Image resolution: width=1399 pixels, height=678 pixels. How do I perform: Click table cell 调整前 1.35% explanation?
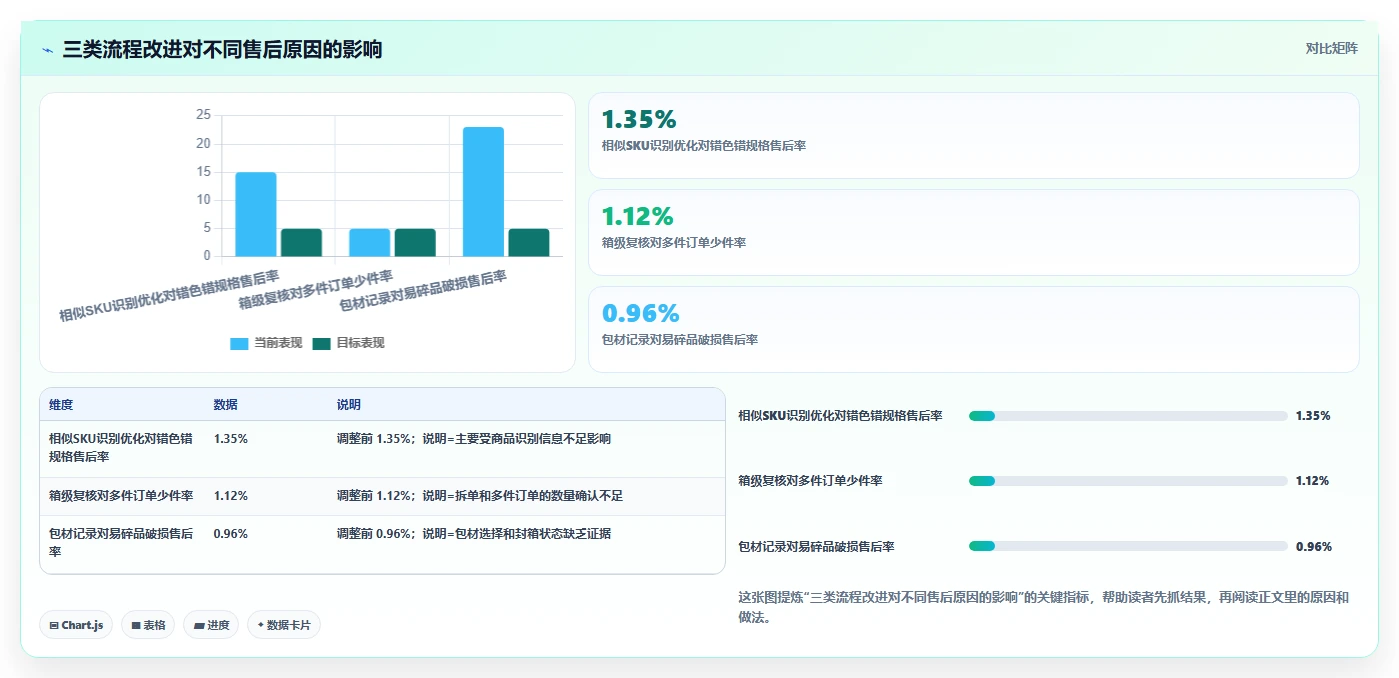click(x=474, y=439)
